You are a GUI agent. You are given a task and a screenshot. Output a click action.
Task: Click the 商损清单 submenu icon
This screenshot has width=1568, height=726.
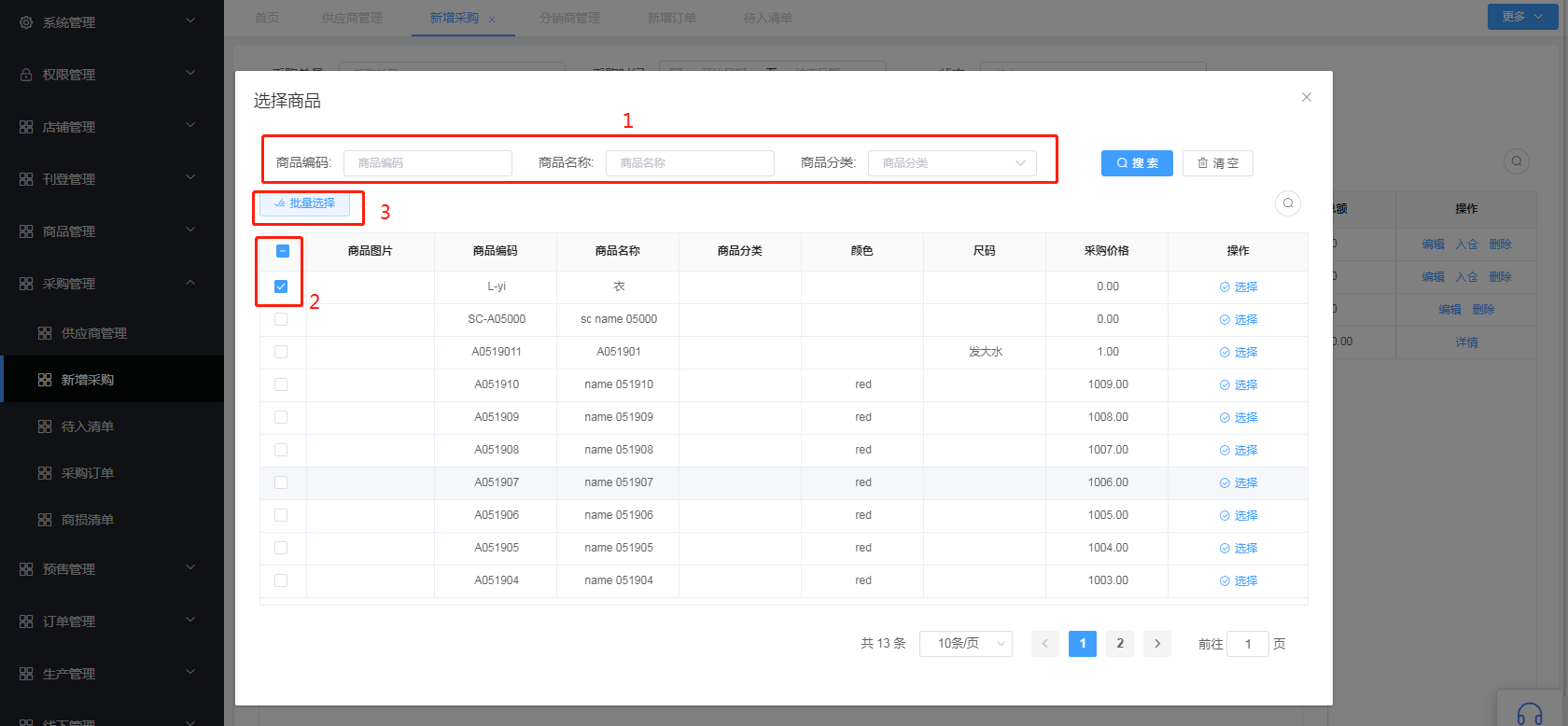(x=45, y=520)
